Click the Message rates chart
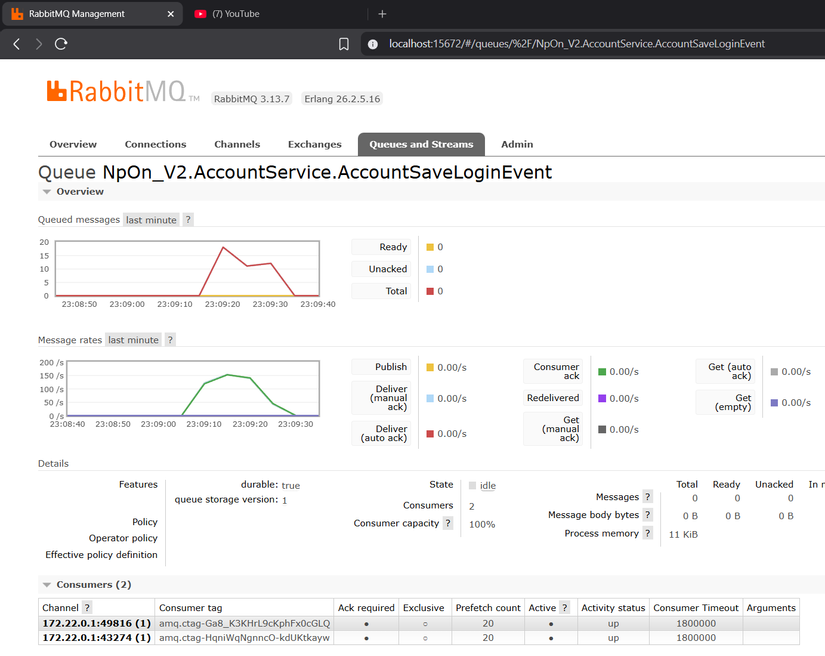The height and width of the screenshot is (656, 825). (x=193, y=389)
